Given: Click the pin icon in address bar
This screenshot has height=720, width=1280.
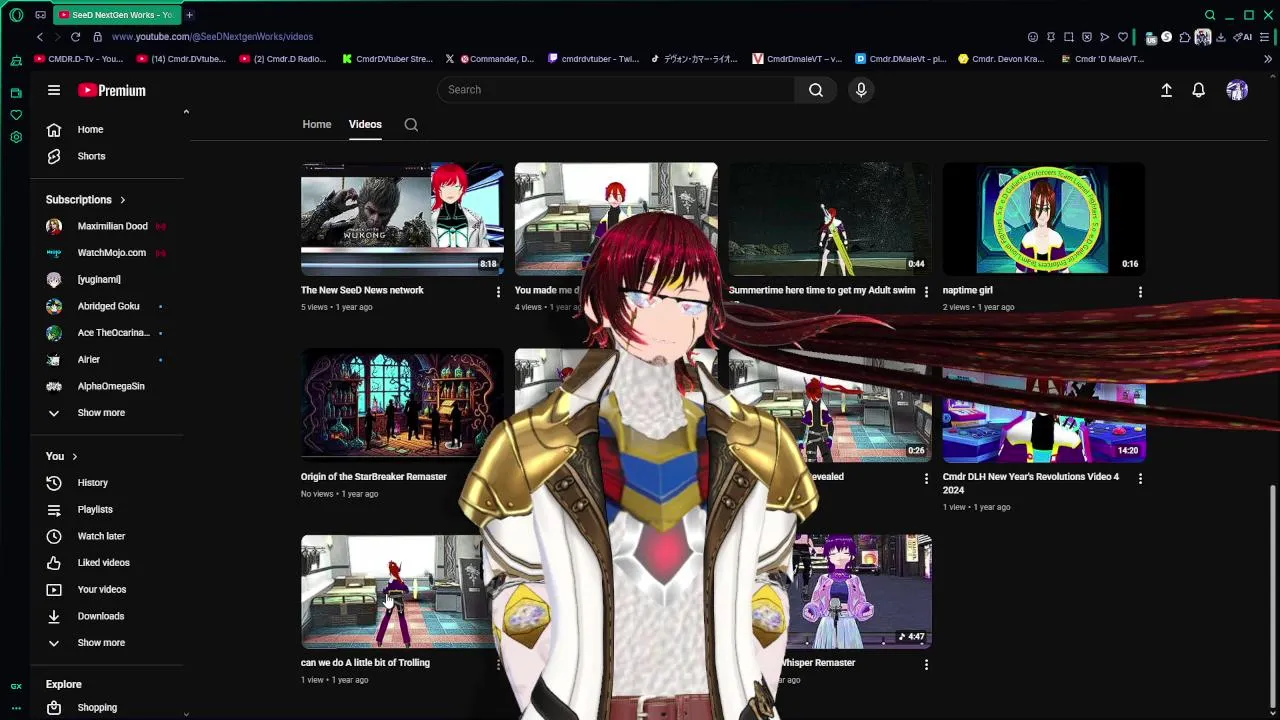Looking at the screenshot, I should click(x=1051, y=37).
